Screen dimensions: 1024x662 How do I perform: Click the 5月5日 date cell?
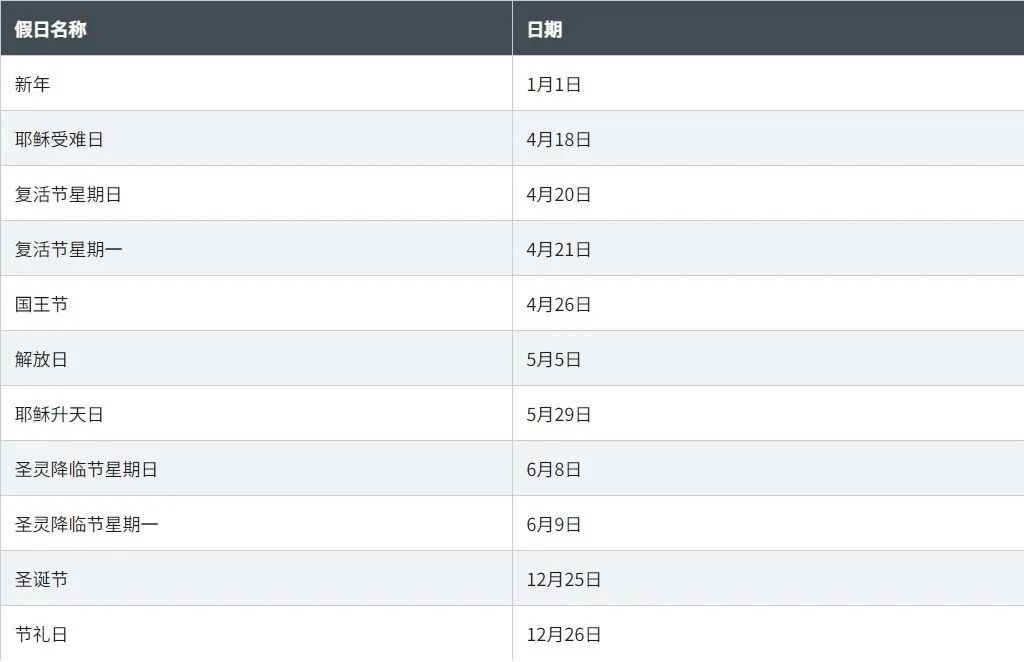pyautogui.click(x=554, y=359)
